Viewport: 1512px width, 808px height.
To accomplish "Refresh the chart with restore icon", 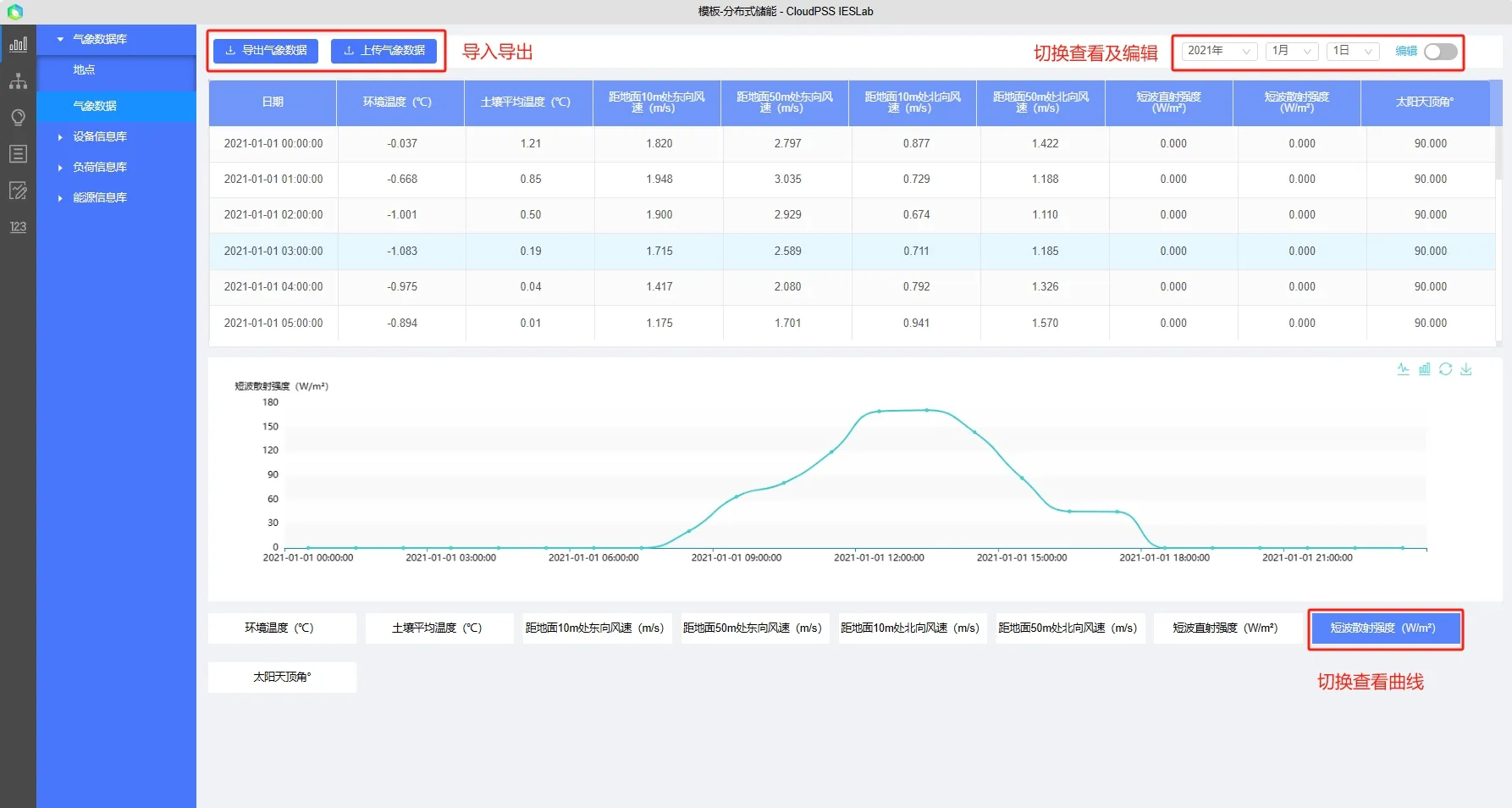I will pos(1445,369).
